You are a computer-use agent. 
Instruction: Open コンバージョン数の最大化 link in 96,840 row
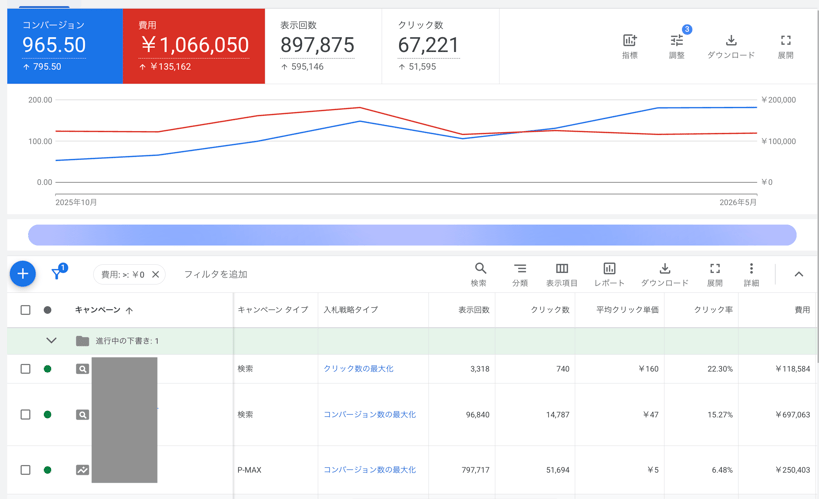(370, 414)
